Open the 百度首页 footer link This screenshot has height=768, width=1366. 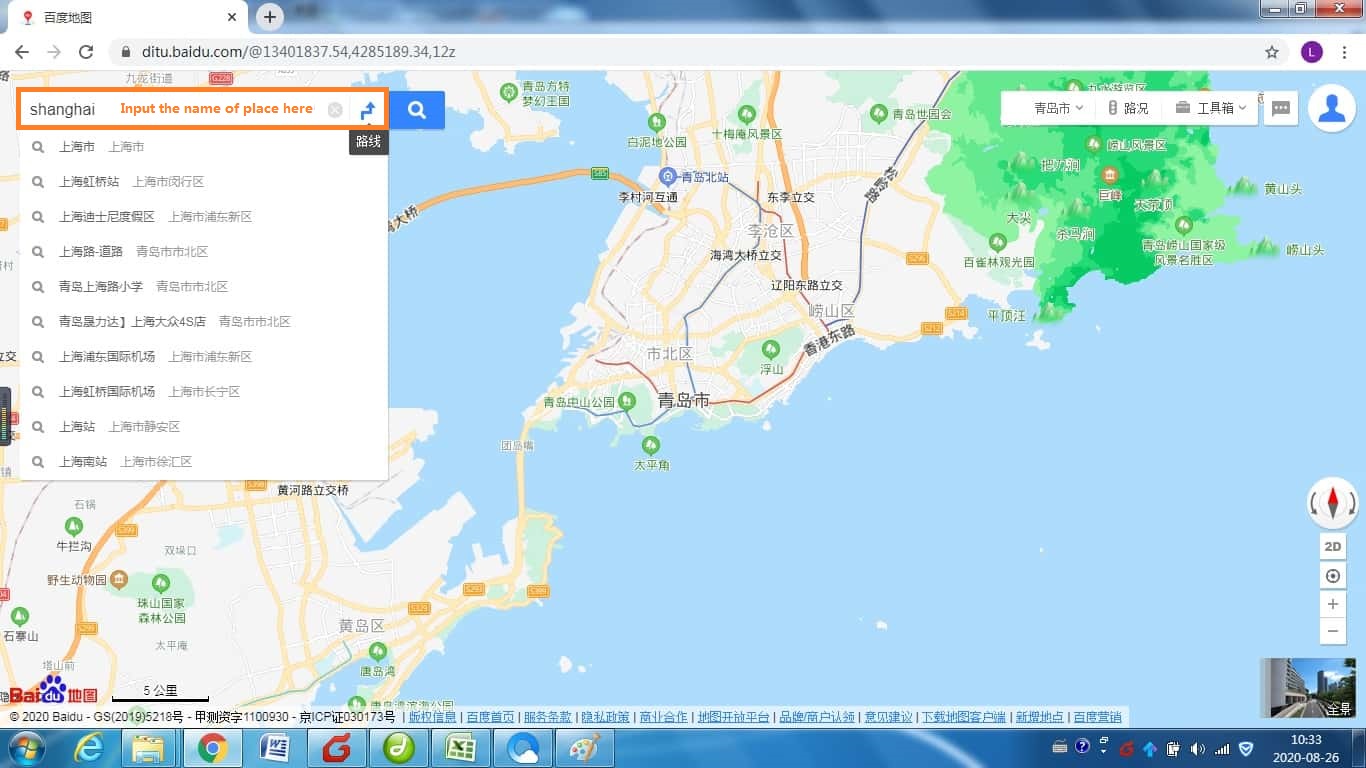coord(490,717)
